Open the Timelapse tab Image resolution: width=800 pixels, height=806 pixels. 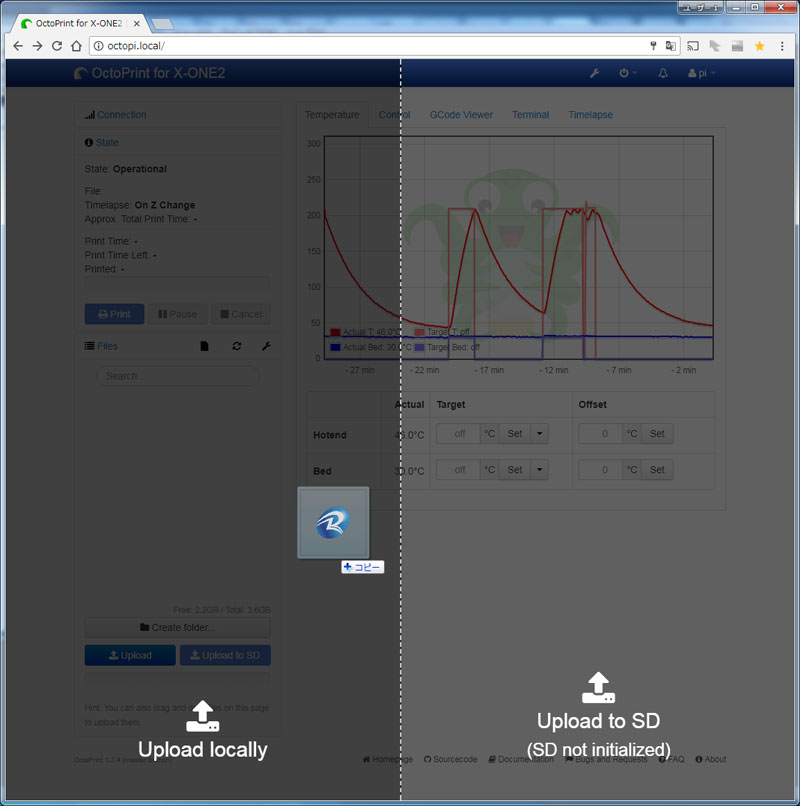(590, 115)
